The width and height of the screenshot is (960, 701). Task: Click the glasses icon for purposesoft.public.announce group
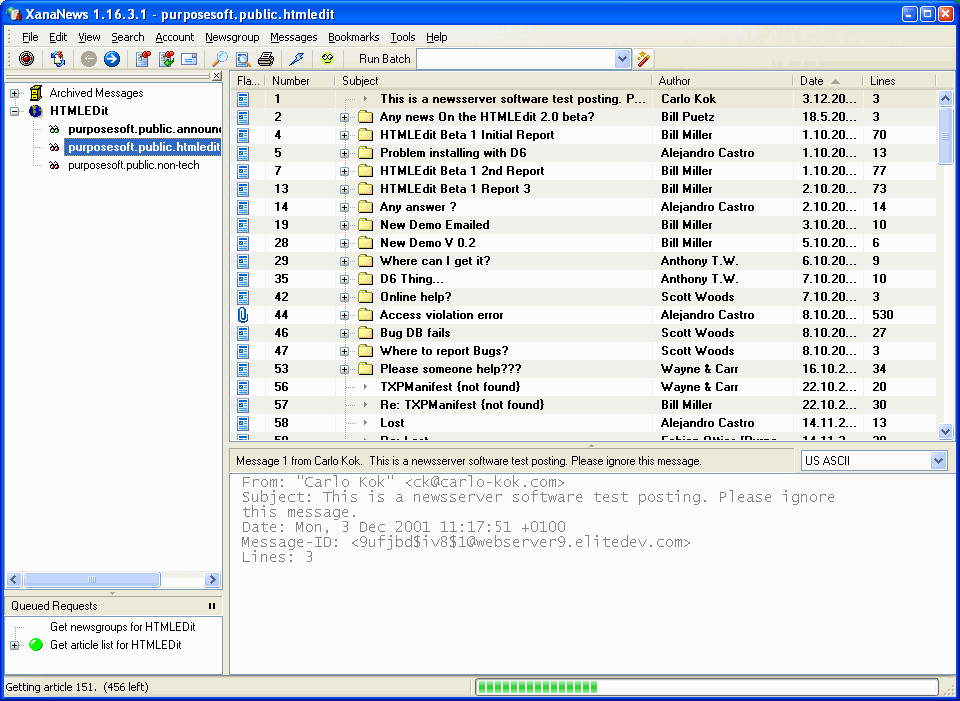point(54,129)
